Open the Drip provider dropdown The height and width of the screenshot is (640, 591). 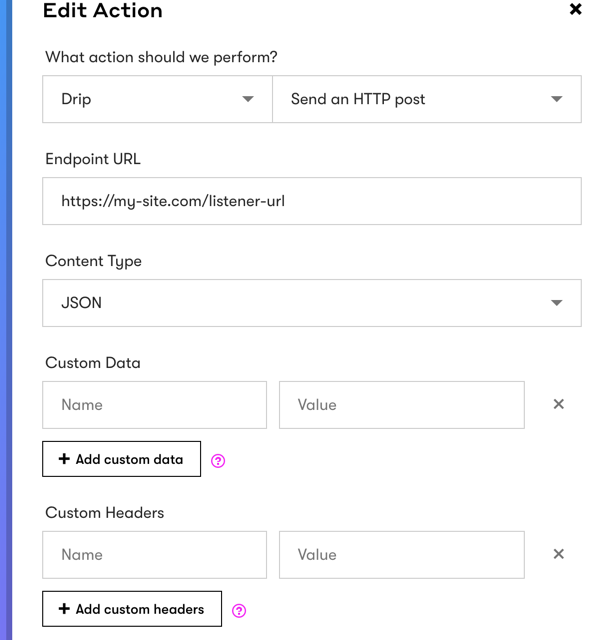click(x=157, y=99)
